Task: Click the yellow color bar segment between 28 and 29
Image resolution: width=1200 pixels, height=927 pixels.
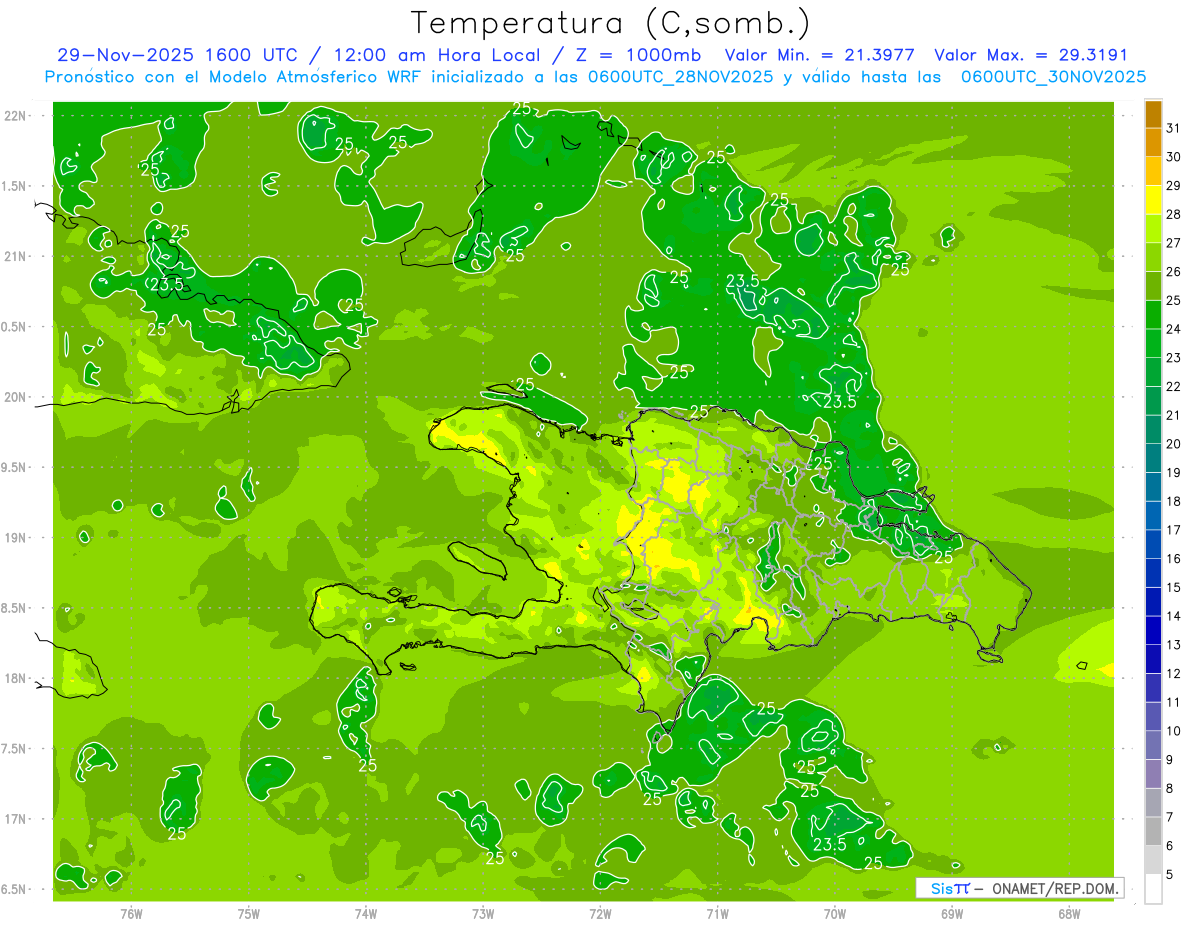Action: [x=1153, y=200]
